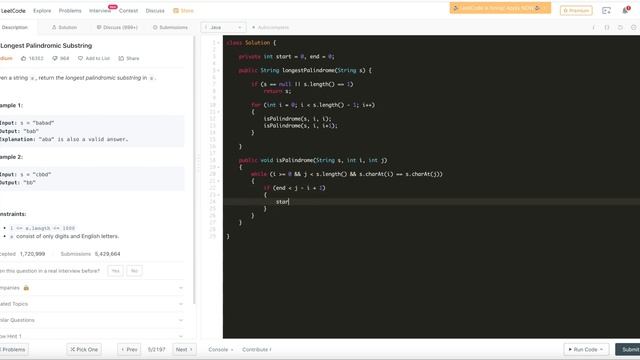Click the 'private int start = 0, end = 0;' line
Screen dimensions: 640x360
point(287,56)
